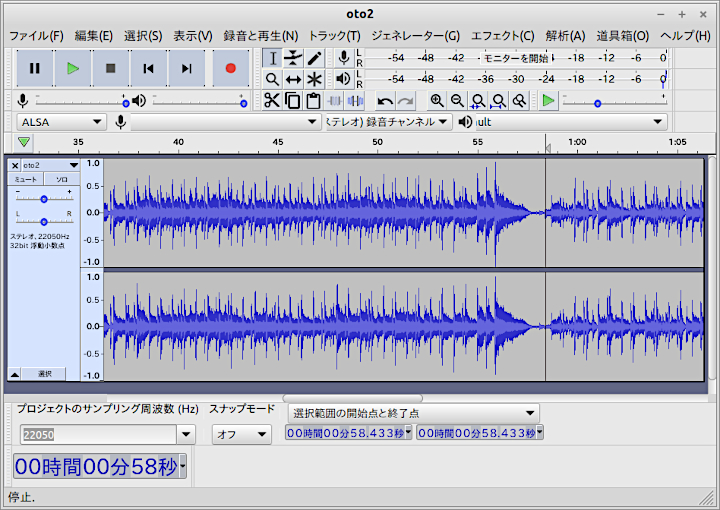Expand the スナップモード オフ dropdown
Screen dimensions: 720x510
click(x=241, y=434)
